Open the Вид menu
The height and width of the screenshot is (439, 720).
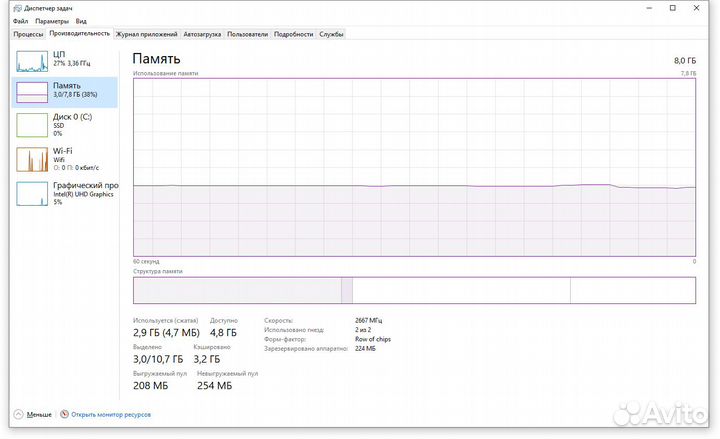81,20
